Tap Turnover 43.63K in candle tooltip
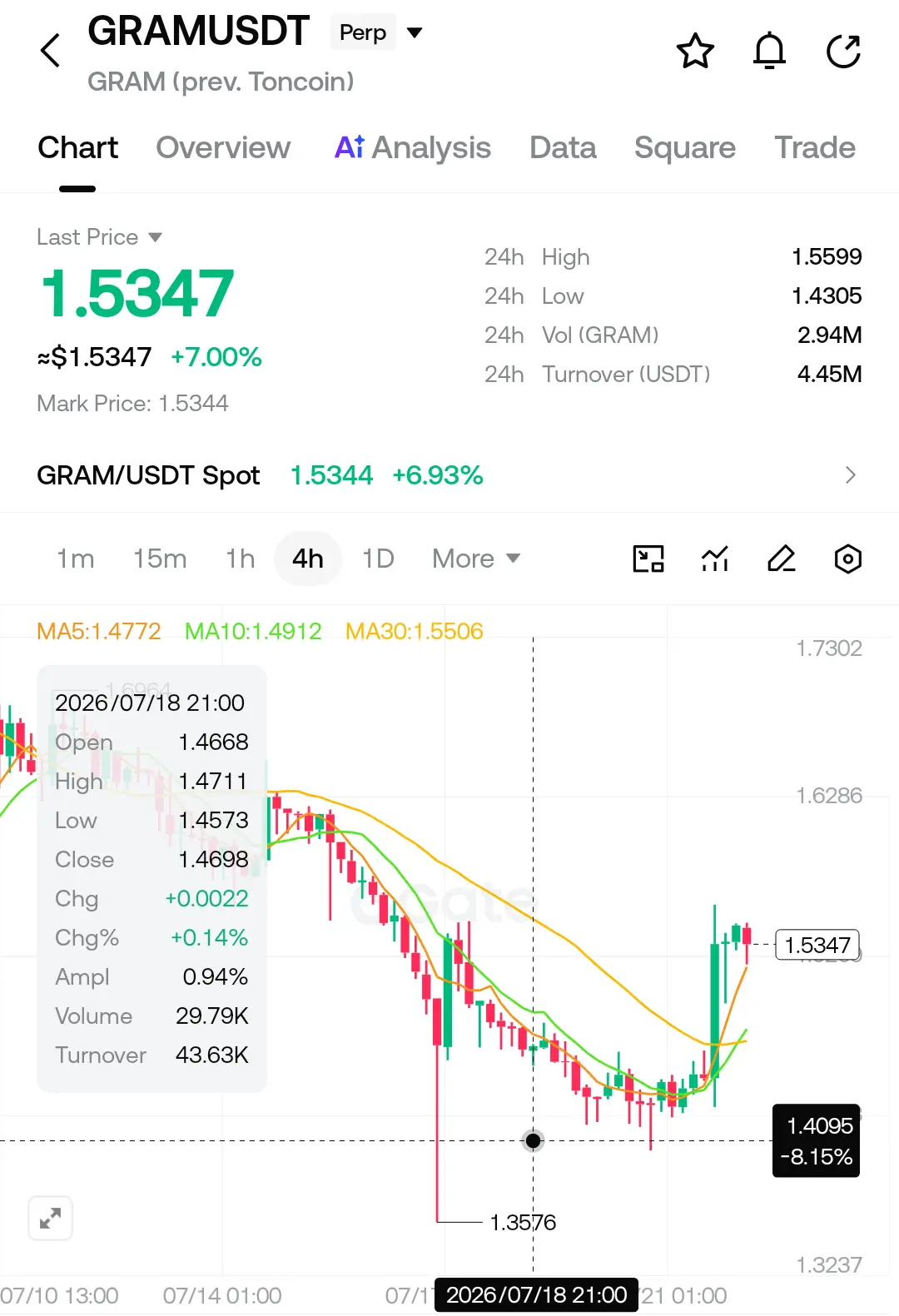Viewport: 899px width, 1316px height. 151,1055
